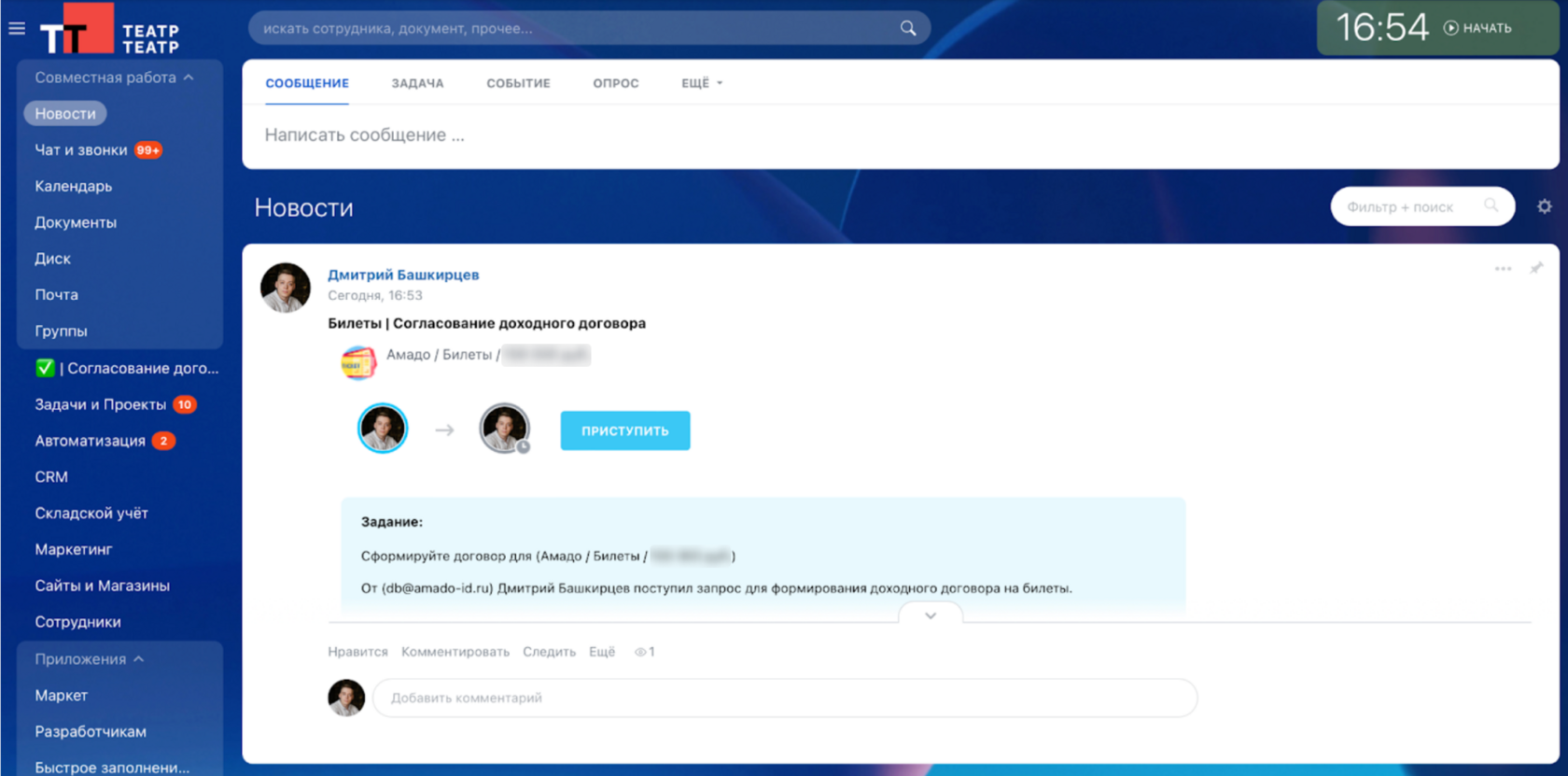Open Маркет in the sidebar

[62, 695]
